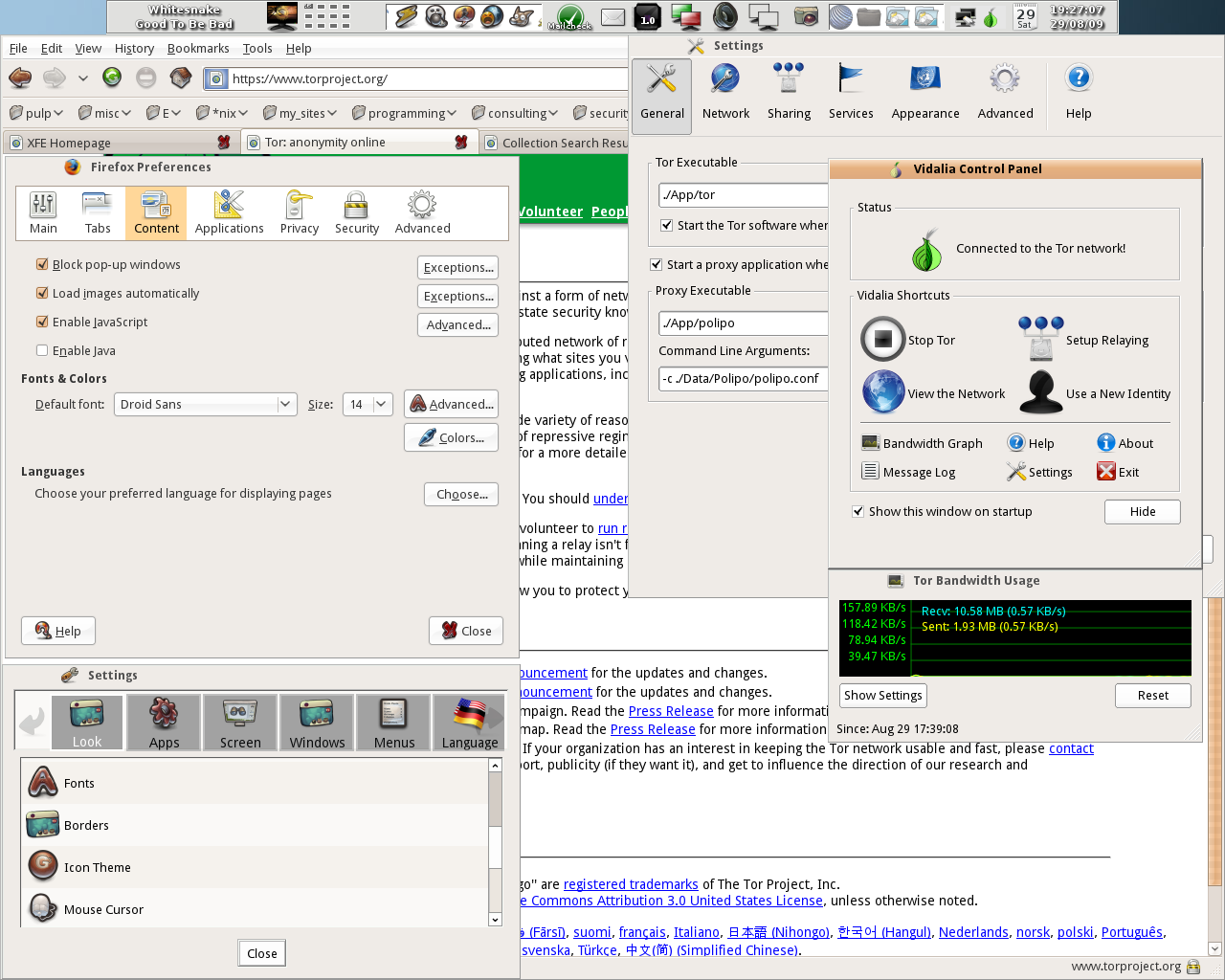Open Bookmarks menu in Firefox

pyautogui.click(x=198, y=48)
